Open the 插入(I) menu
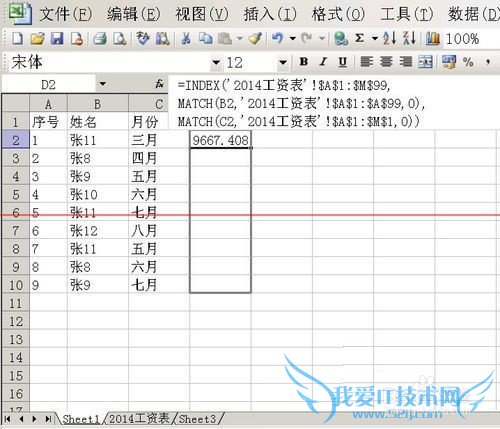 click(x=270, y=14)
